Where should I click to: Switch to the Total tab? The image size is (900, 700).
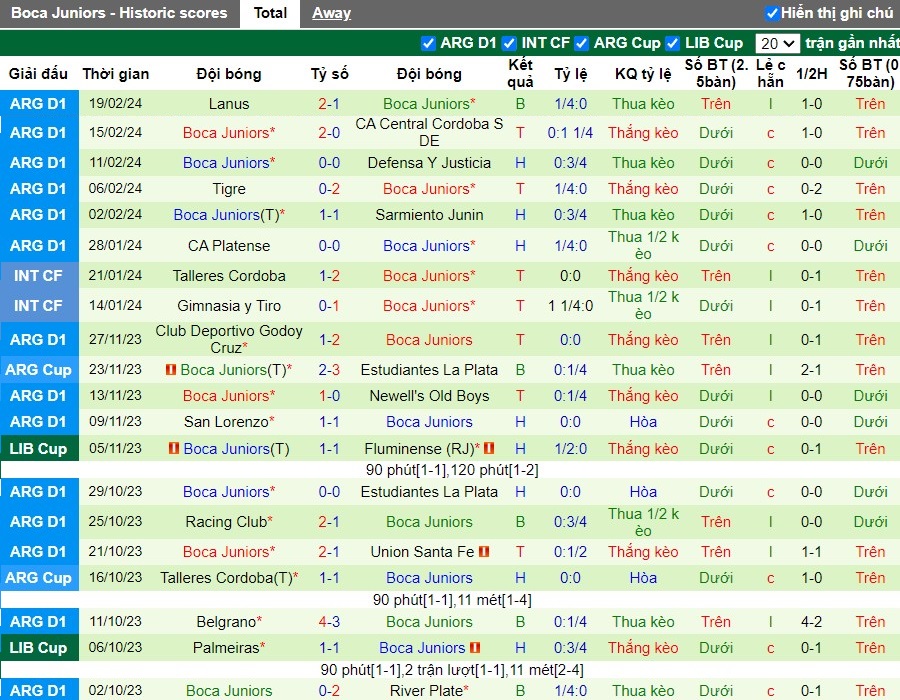pos(270,13)
